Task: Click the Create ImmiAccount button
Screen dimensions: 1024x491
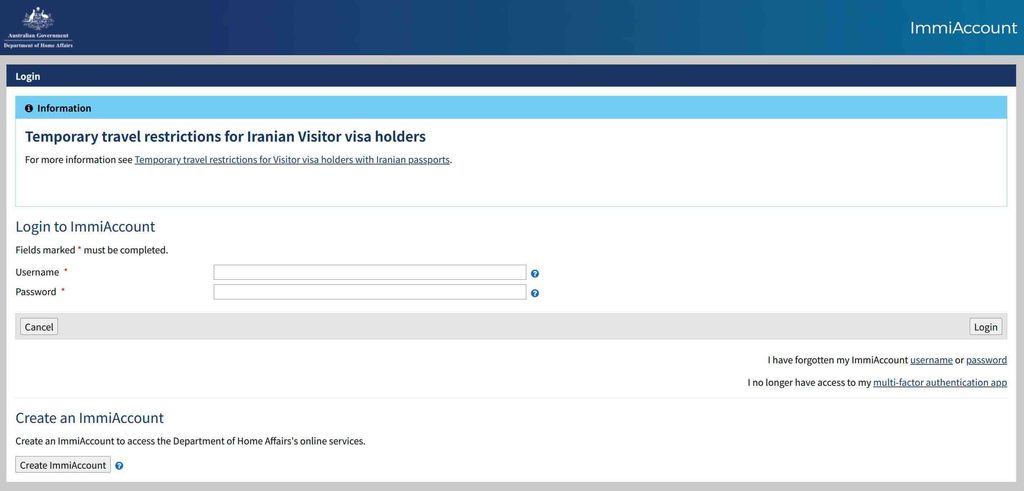Action: pyautogui.click(x=63, y=466)
